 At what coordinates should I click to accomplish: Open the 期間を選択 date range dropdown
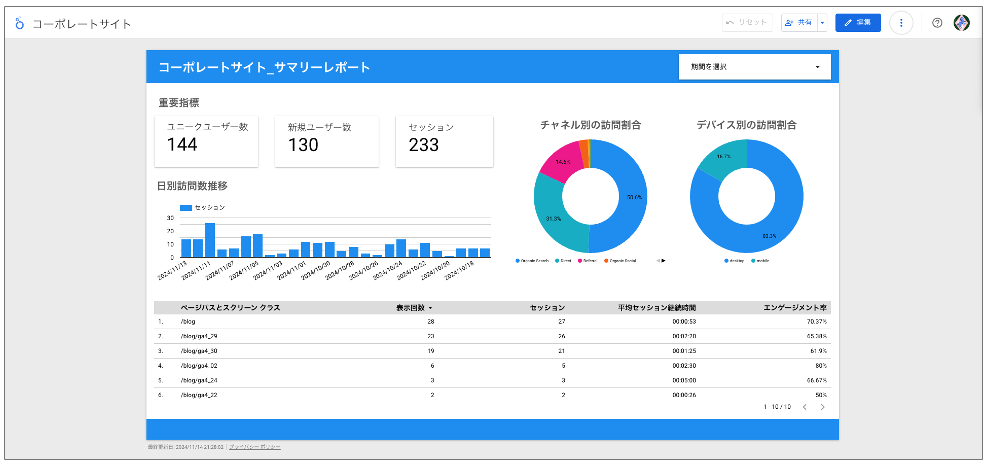point(754,66)
